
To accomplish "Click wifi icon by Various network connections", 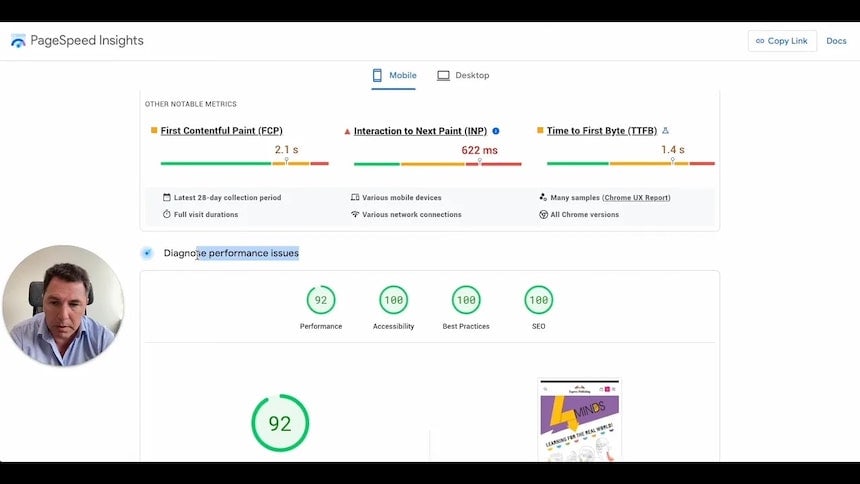I will coord(355,214).
